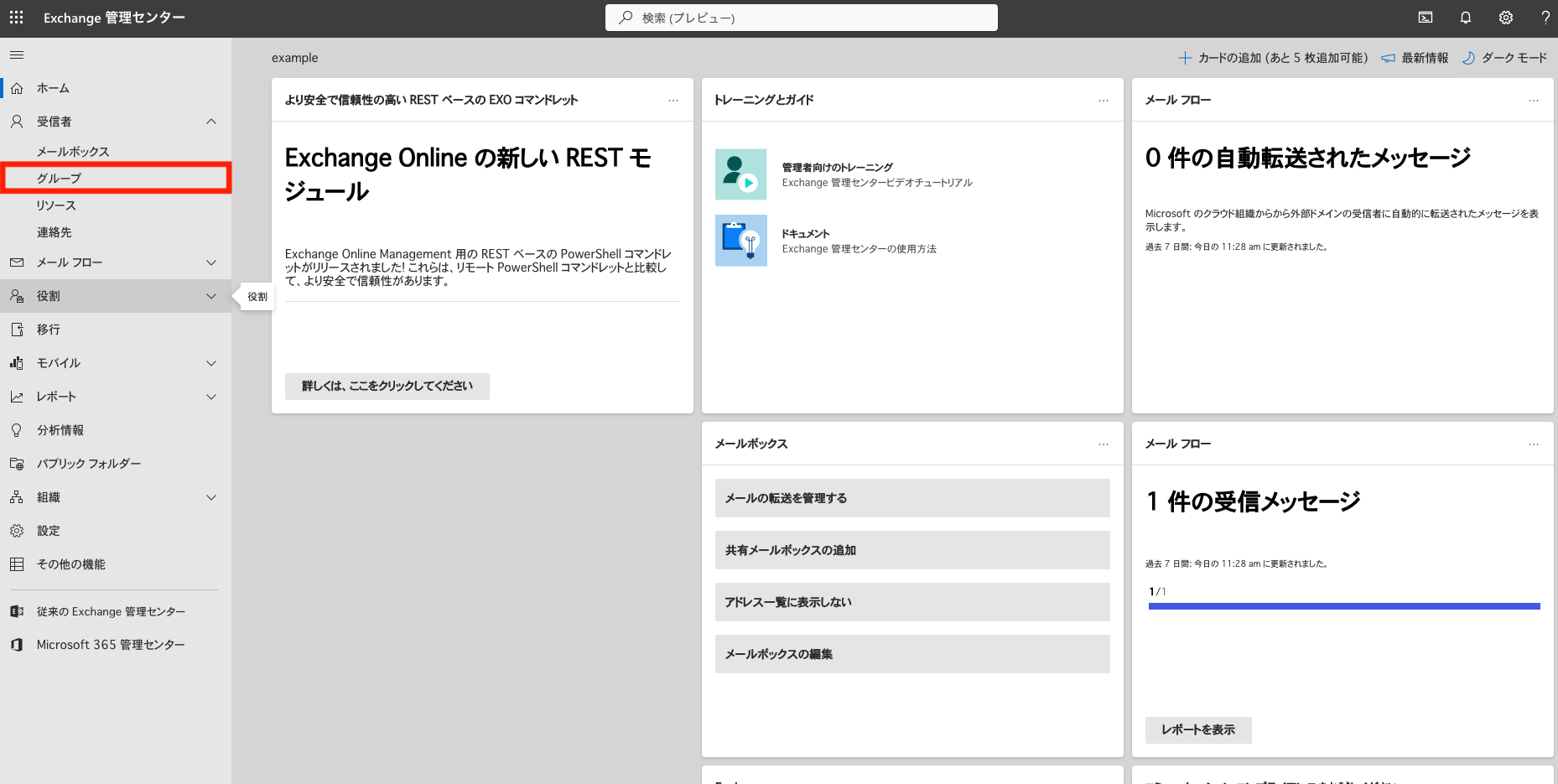The height and width of the screenshot is (784, 1558).
Task: Open ドキュメント link text
Action: tap(806, 234)
